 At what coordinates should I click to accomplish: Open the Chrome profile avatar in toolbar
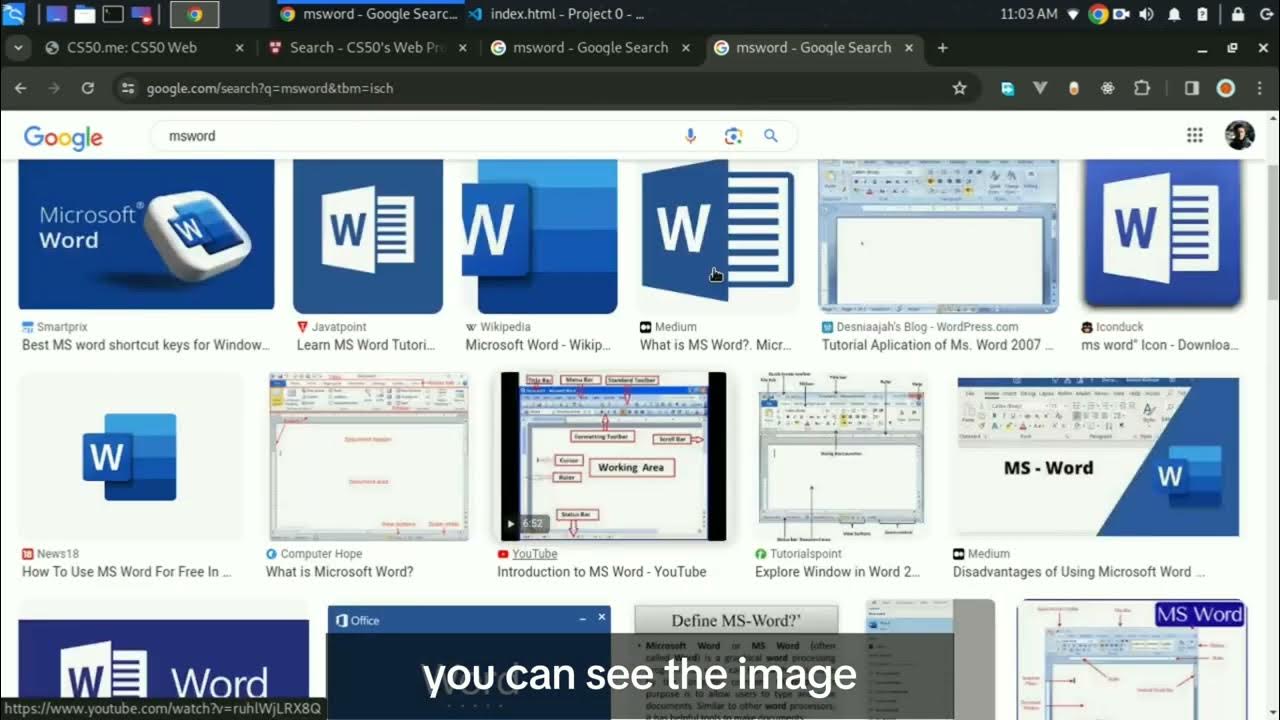coord(1225,88)
